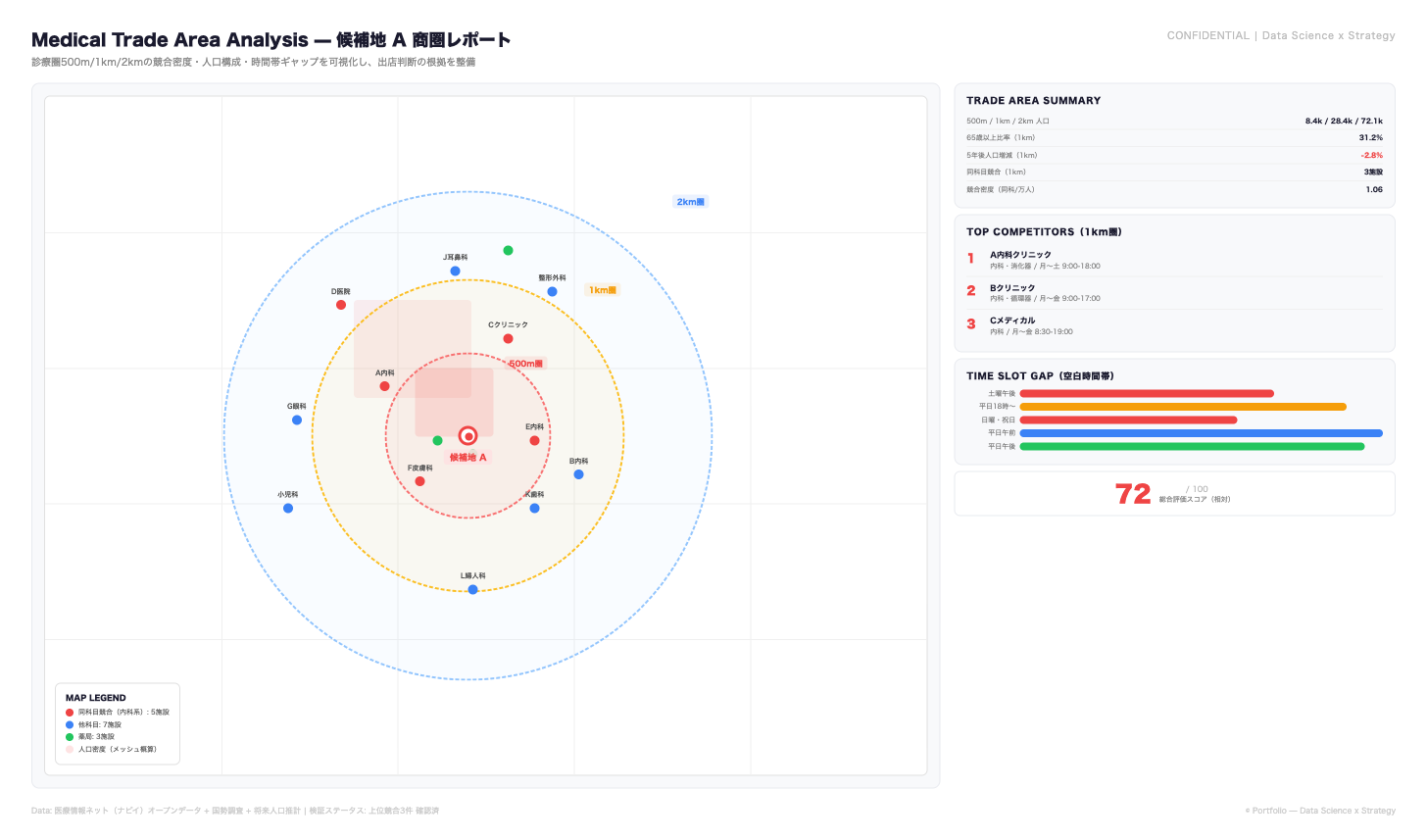
Task: Select the 整形外科 blue marker
Action: coord(552,292)
